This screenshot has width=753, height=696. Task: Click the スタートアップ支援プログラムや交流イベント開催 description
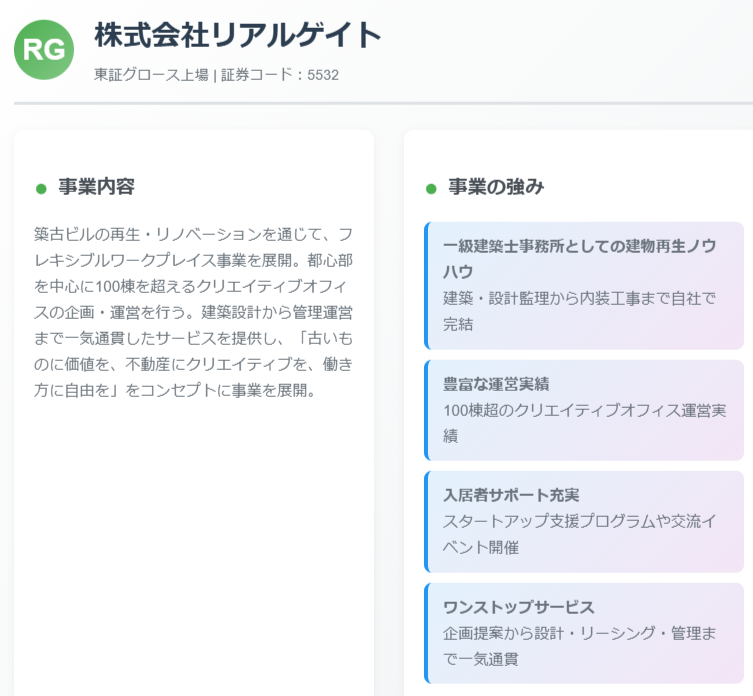click(580, 534)
